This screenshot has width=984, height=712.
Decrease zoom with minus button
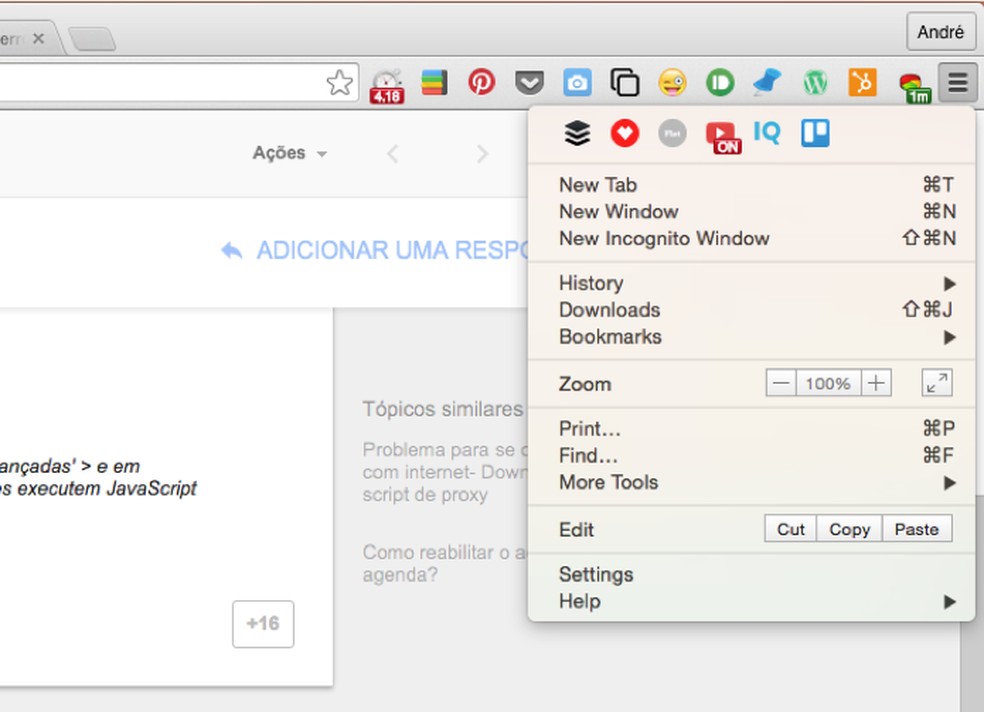coord(781,383)
